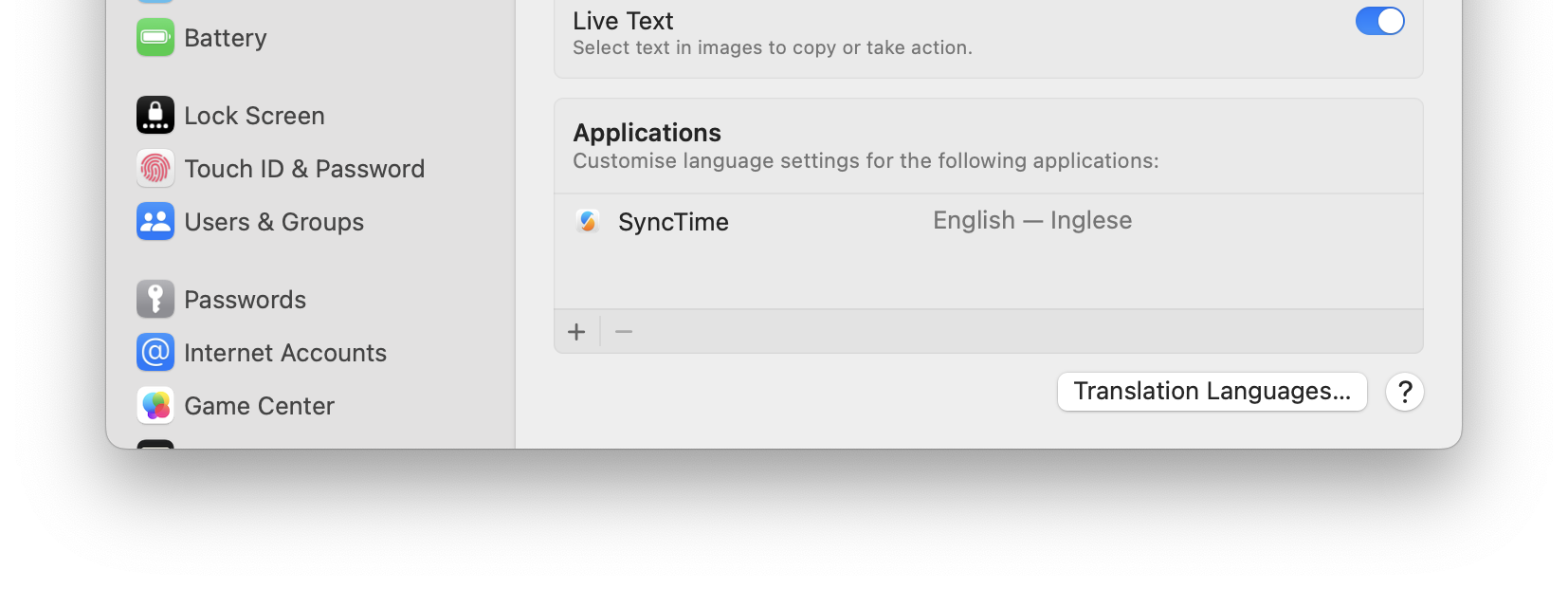Open SyncTime language dropdown English — Inglese
1568x589 pixels.
1032,221
